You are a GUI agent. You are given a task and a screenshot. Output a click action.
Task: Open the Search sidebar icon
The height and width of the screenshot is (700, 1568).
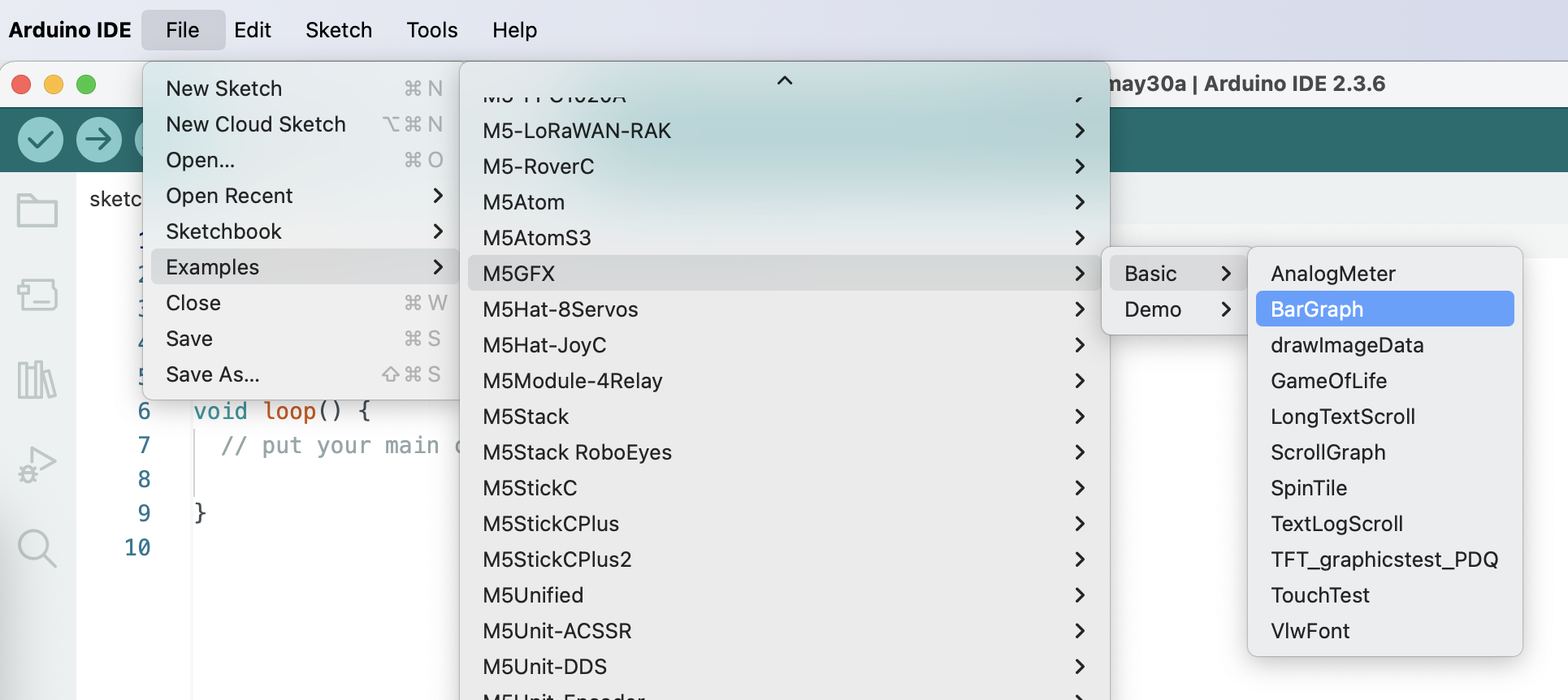(x=37, y=548)
